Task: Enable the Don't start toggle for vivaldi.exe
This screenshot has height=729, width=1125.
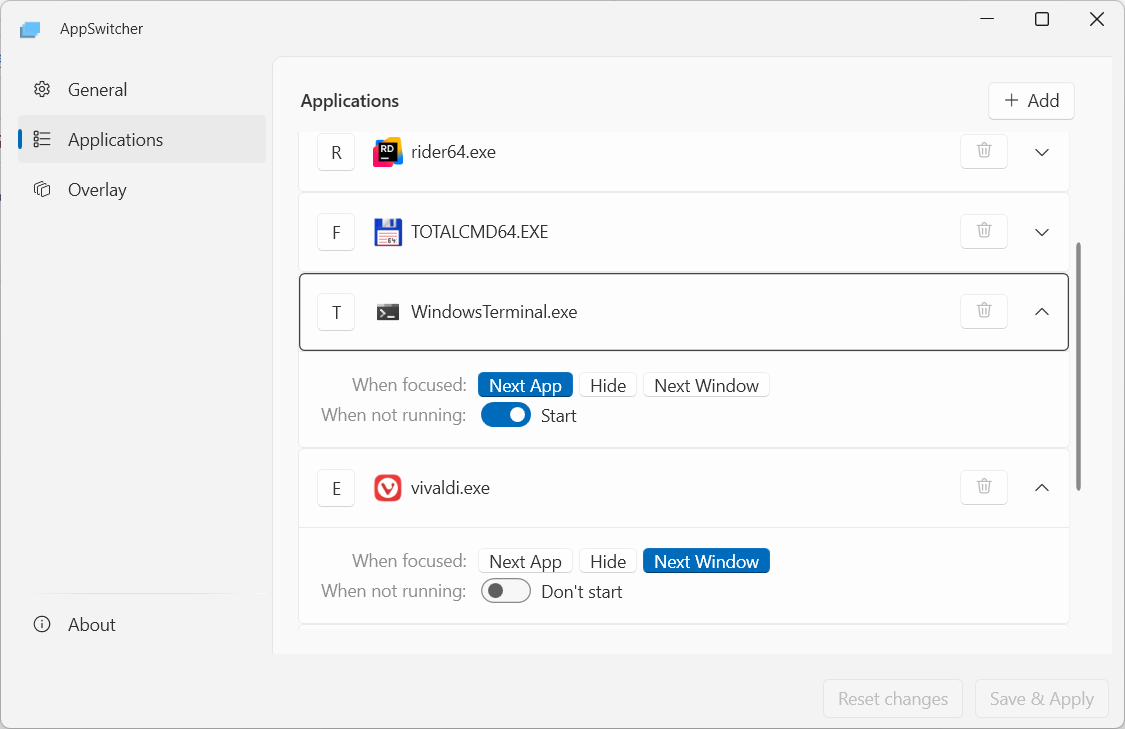Action: click(x=506, y=590)
